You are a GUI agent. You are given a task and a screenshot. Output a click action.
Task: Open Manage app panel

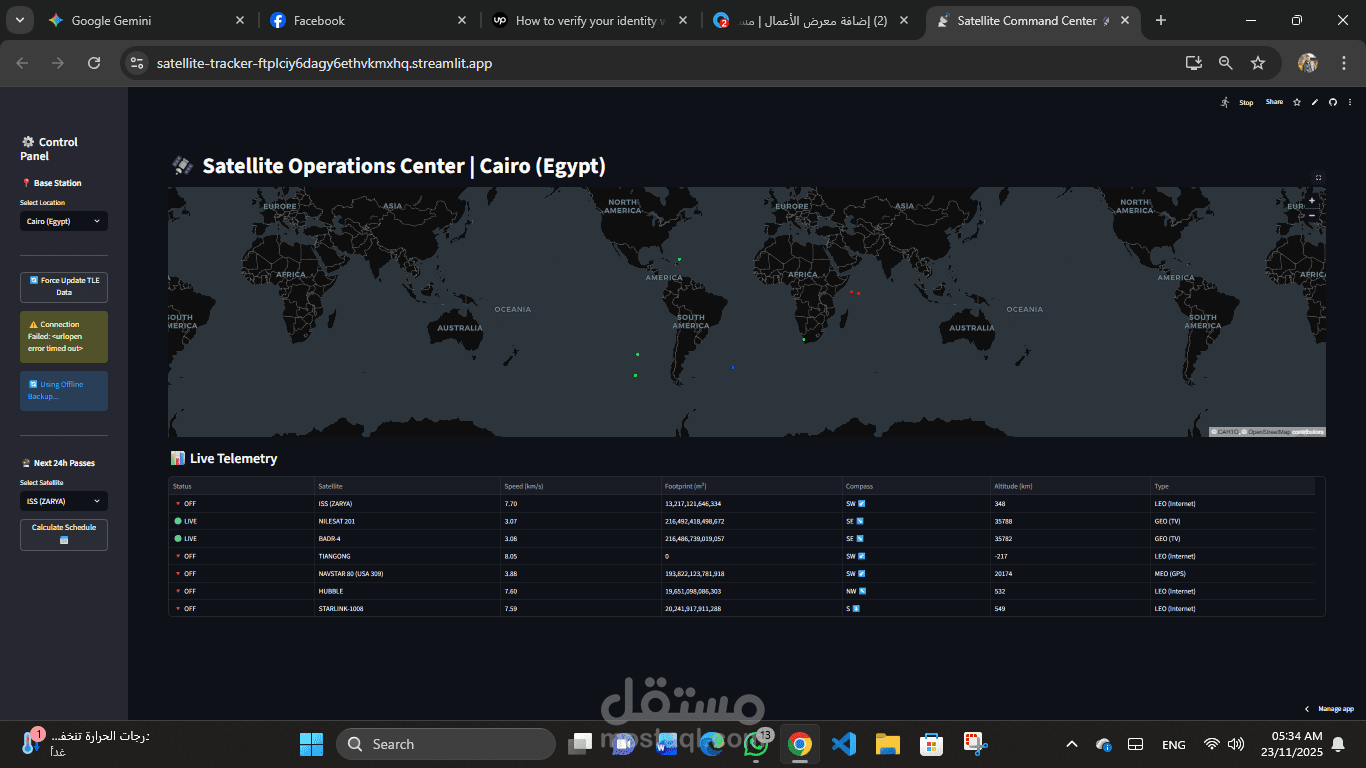tap(1330, 709)
